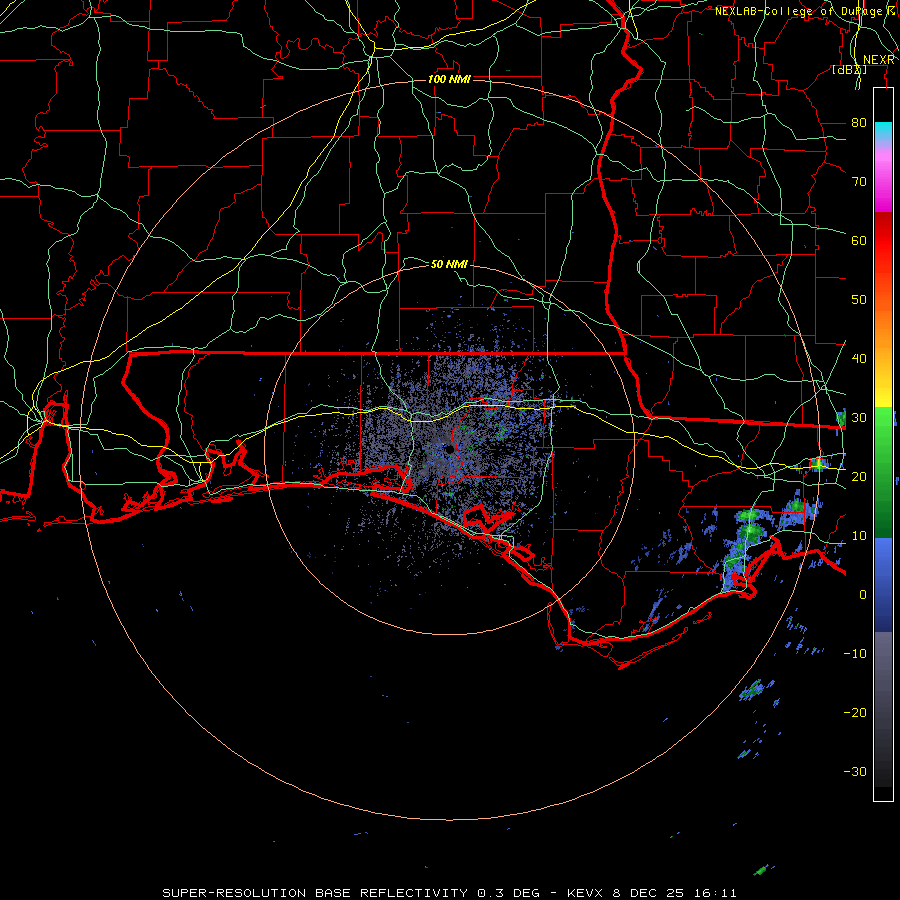Click the 20 dBZ value on the scale
The image size is (900, 900).
click(859, 476)
